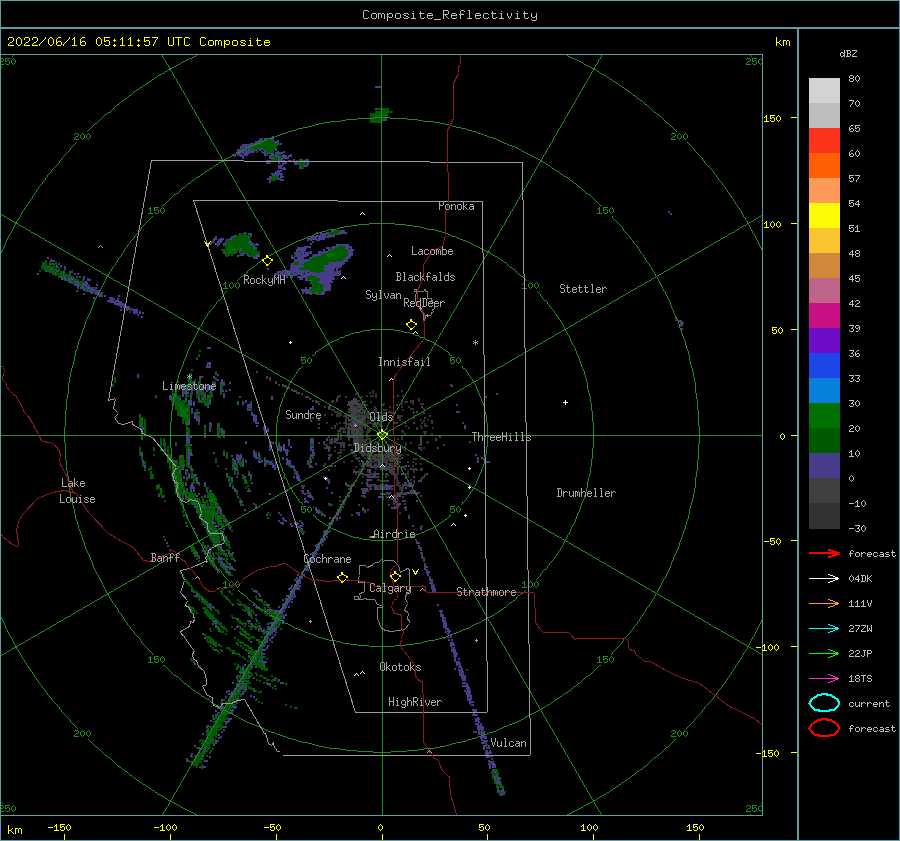
Task: Click the RockyMH label
Action: point(264,280)
